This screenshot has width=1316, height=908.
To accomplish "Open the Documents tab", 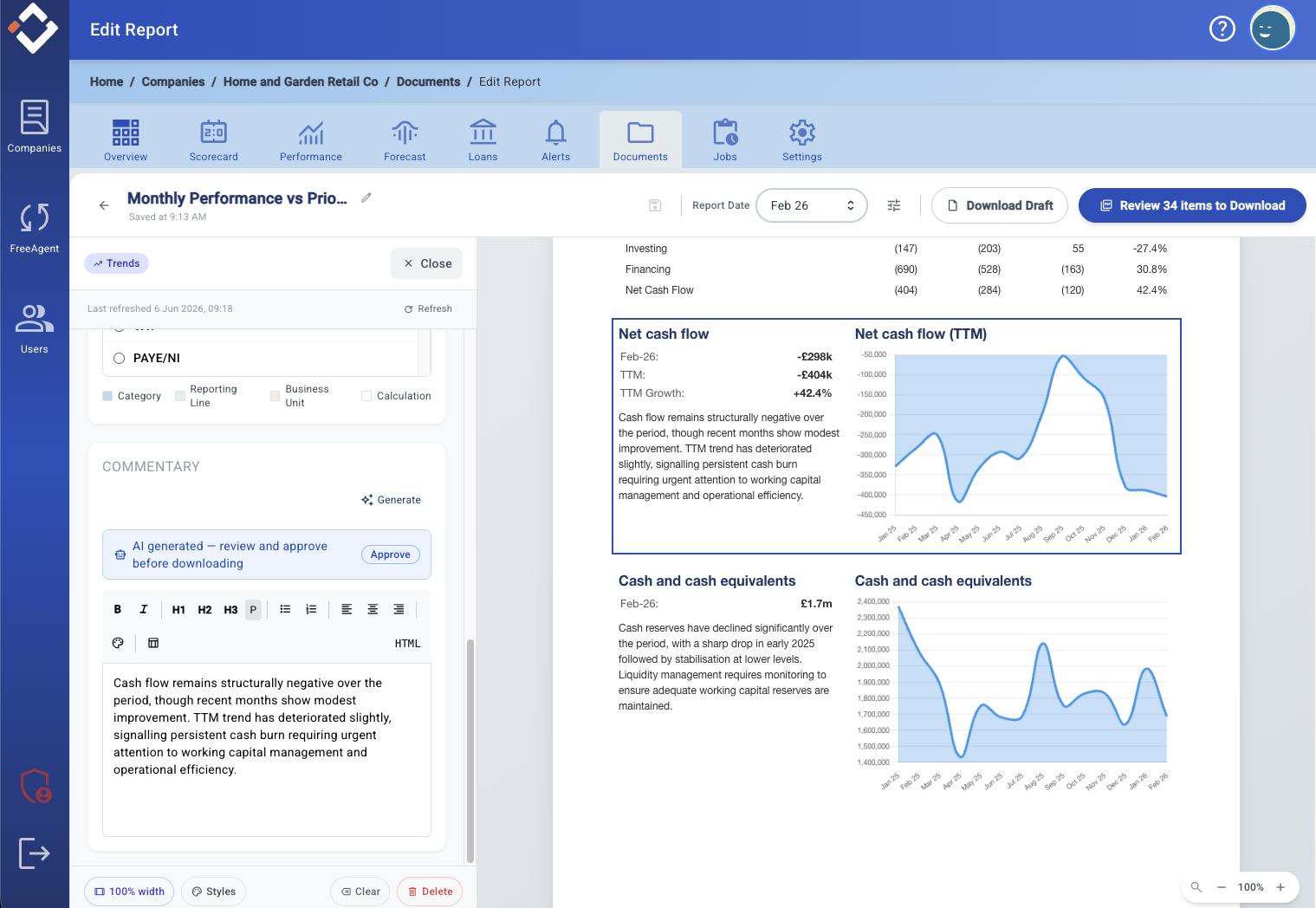I will click(640, 139).
